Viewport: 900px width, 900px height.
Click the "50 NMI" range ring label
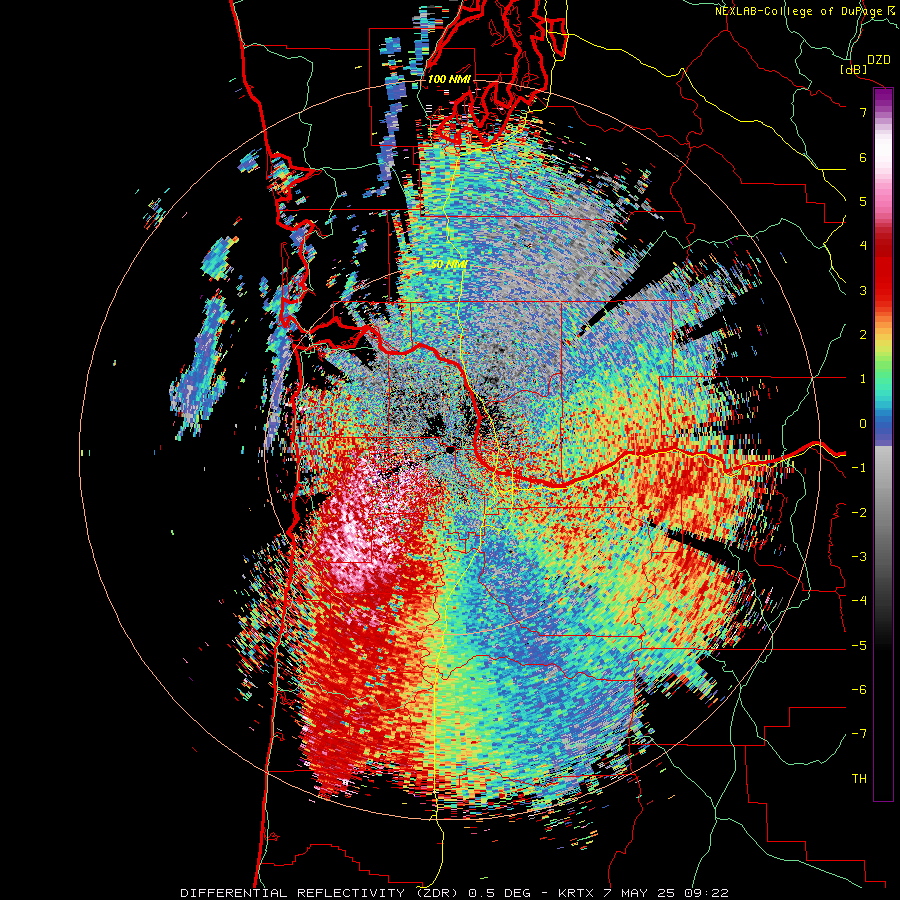click(449, 265)
